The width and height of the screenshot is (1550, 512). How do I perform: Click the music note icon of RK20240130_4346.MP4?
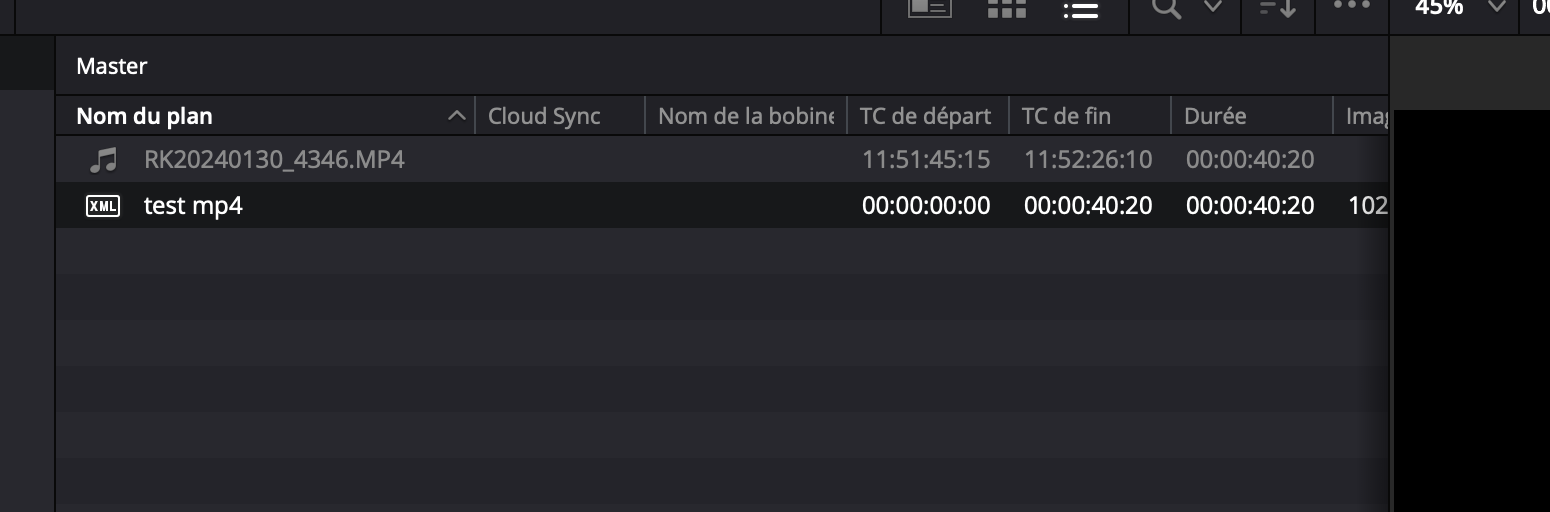point(103,159)
